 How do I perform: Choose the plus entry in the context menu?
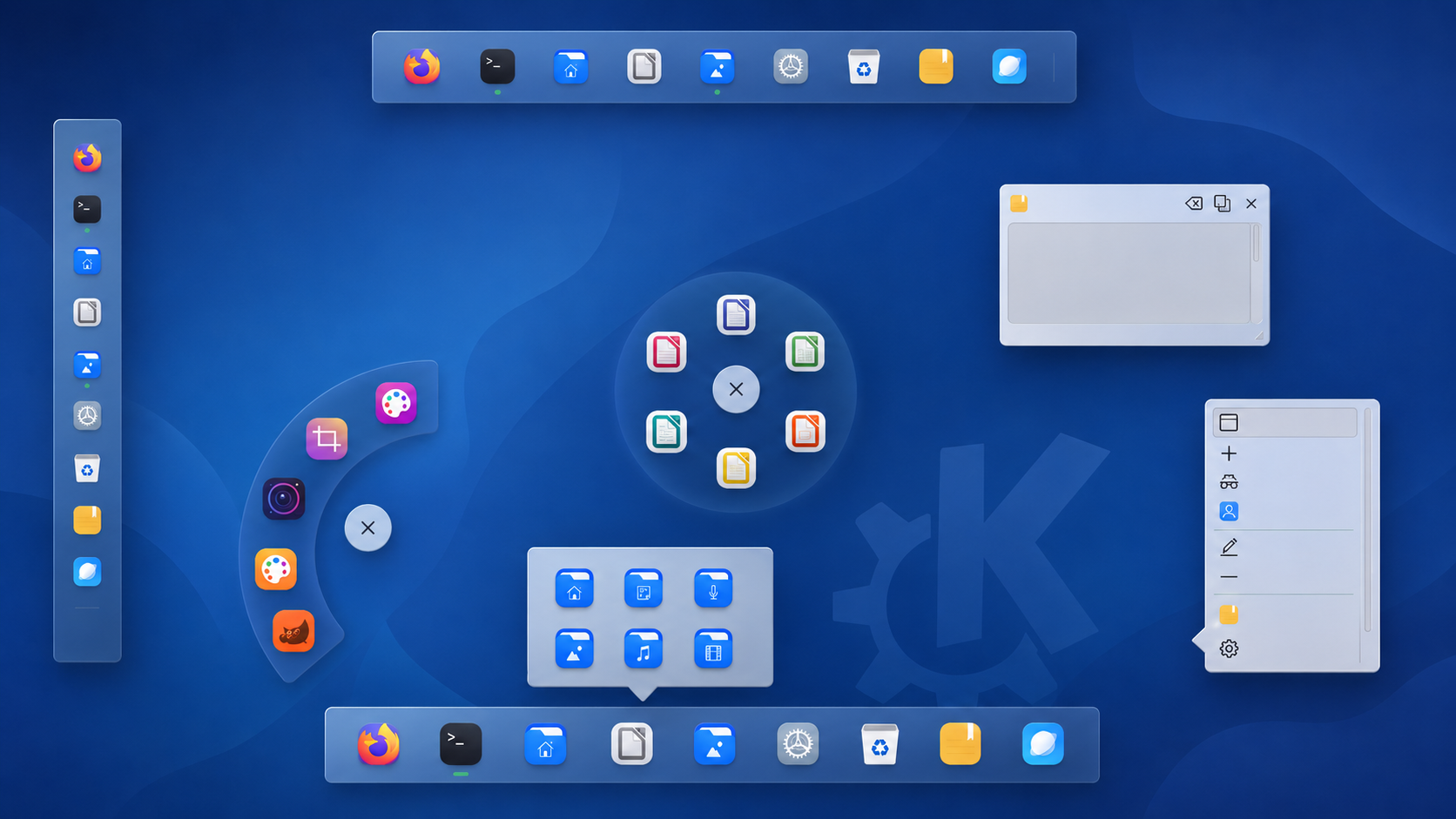1229,453
